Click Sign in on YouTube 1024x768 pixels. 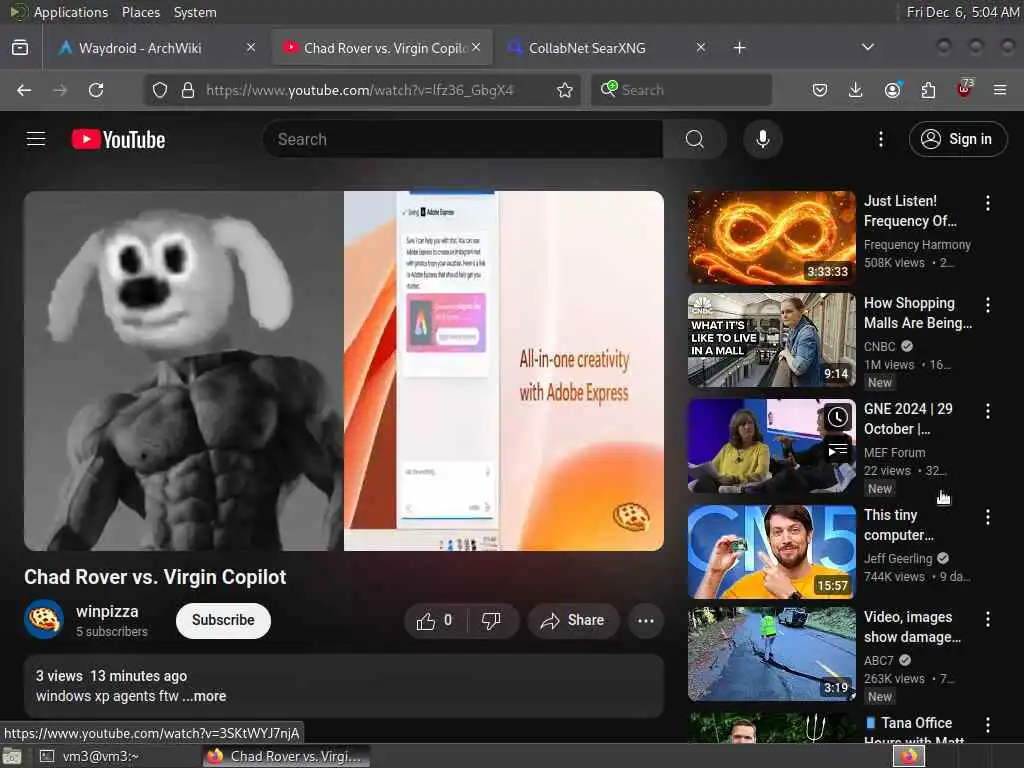click(x=957, y=139)
